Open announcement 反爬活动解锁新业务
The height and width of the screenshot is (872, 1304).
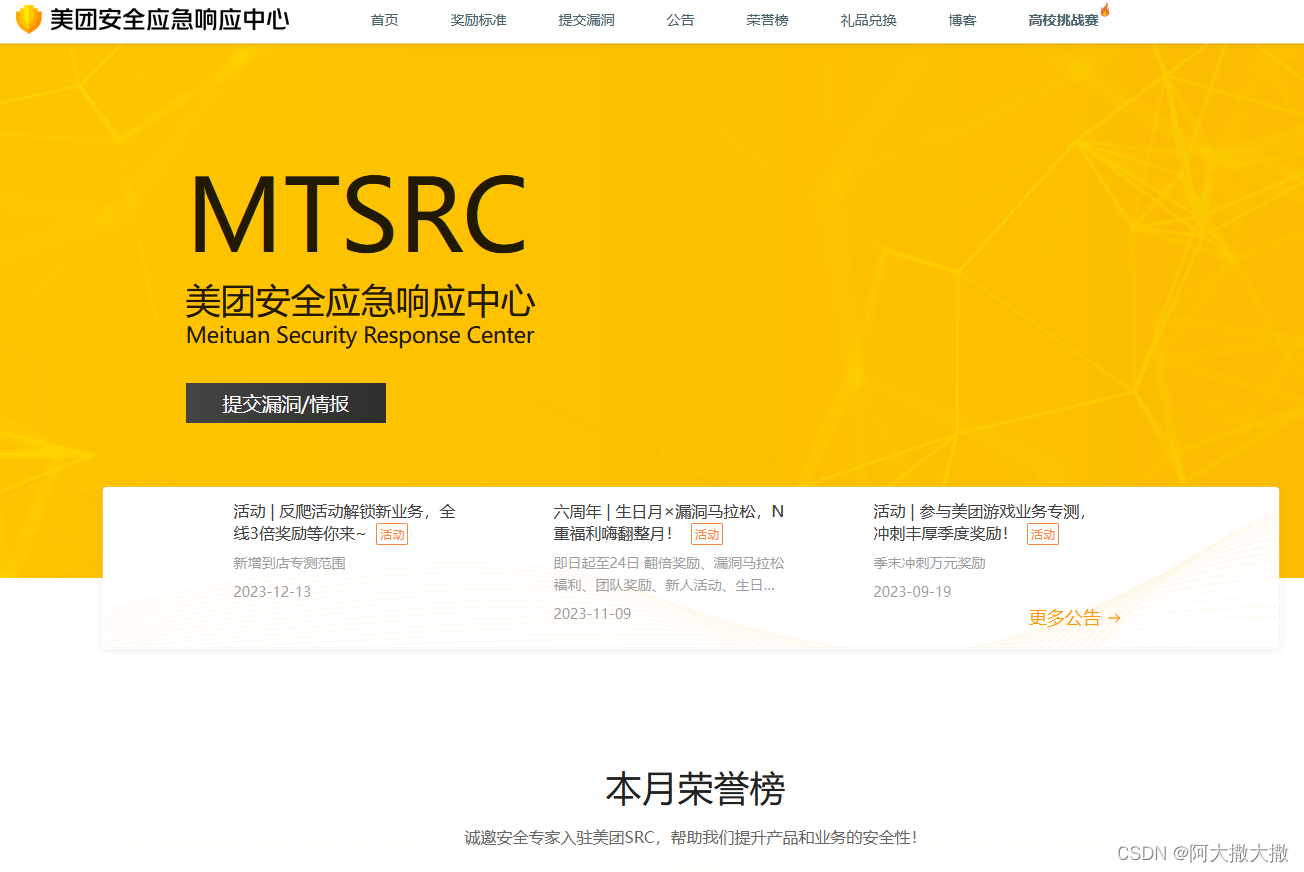pos(345,522)
